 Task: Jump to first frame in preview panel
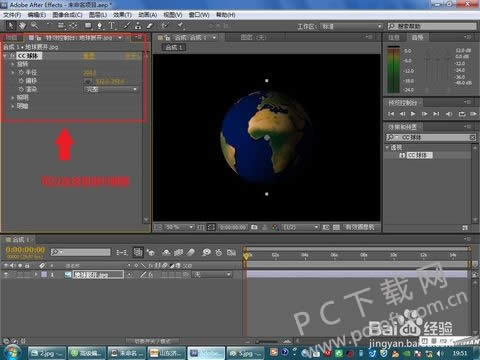391,114
